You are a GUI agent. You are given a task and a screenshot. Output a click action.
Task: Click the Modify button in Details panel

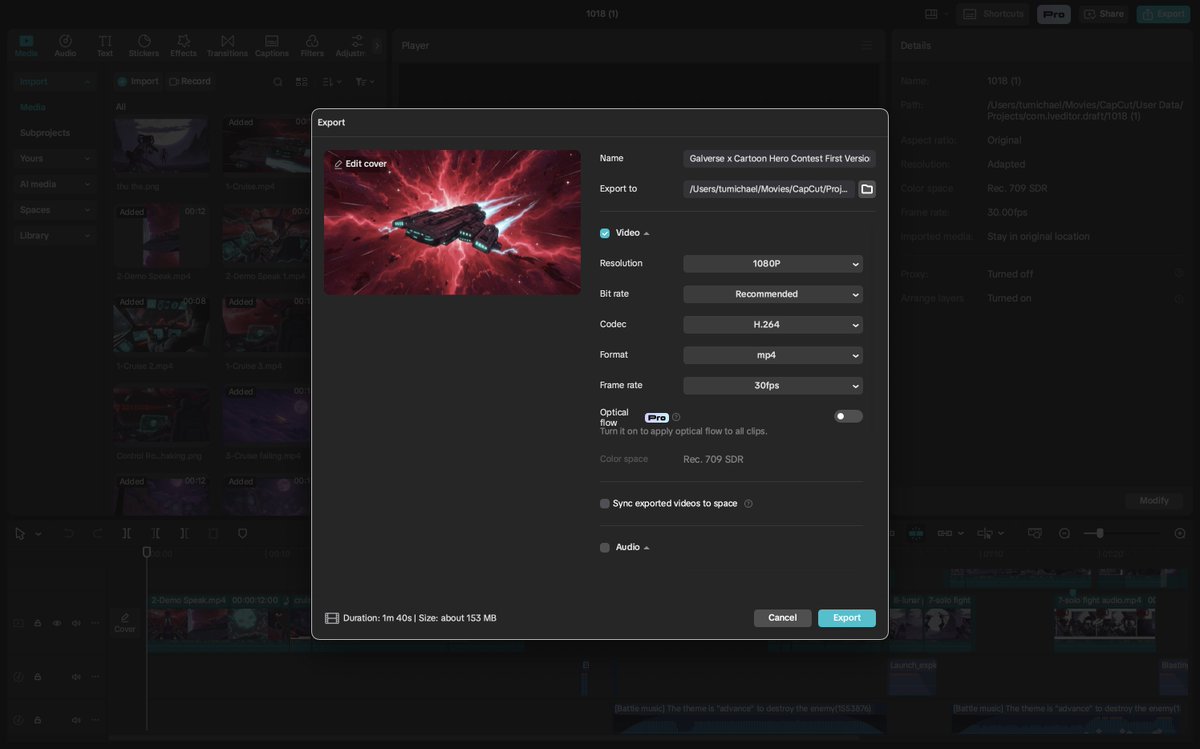pos(1154,501)
